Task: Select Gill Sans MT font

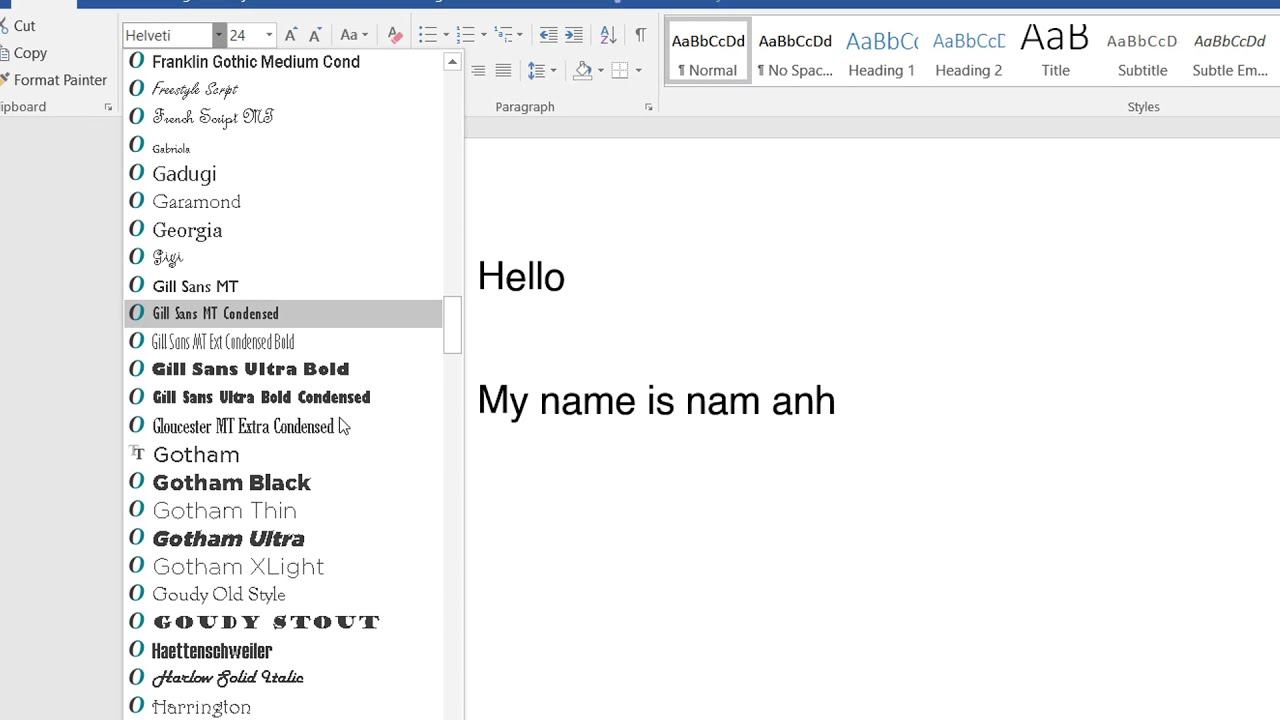Action: click(x=283, y=286)
